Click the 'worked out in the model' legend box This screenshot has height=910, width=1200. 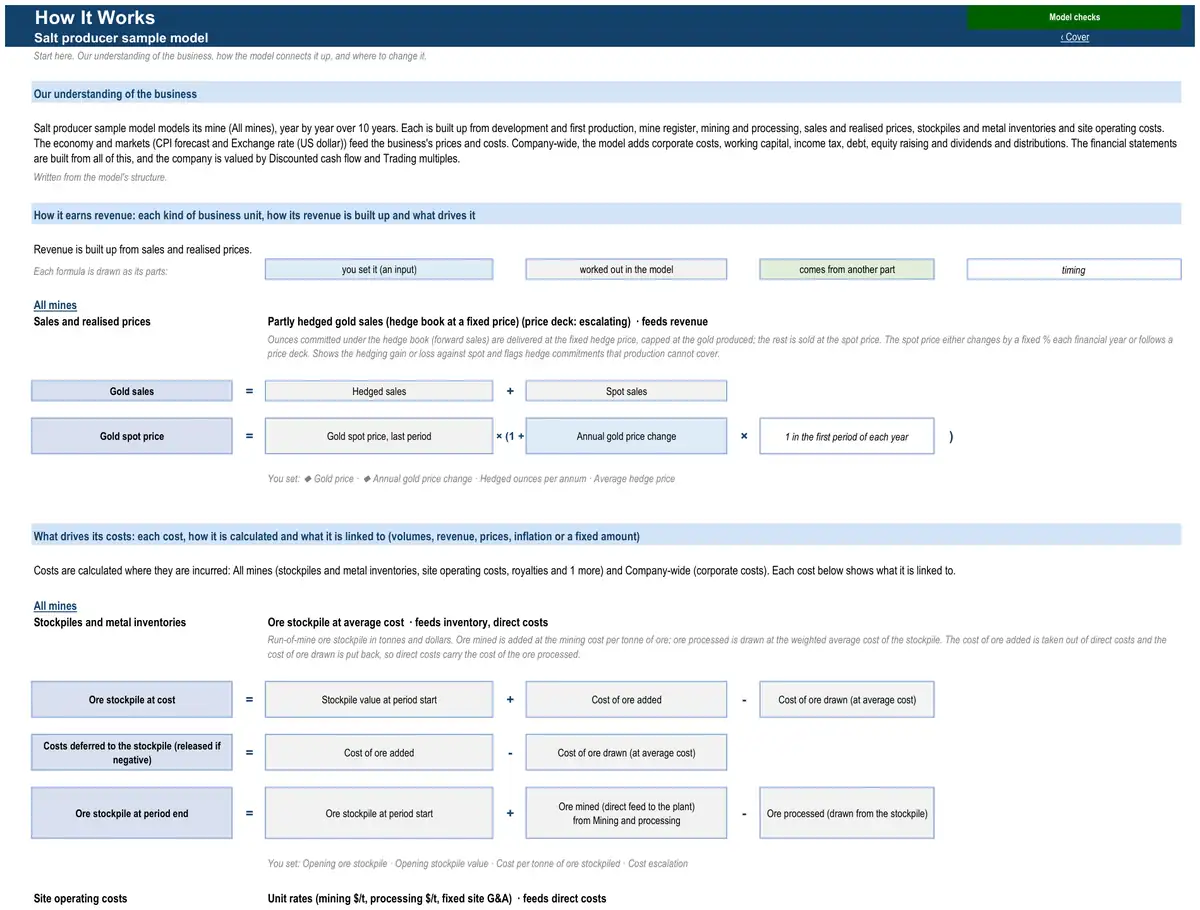point(626,269)
